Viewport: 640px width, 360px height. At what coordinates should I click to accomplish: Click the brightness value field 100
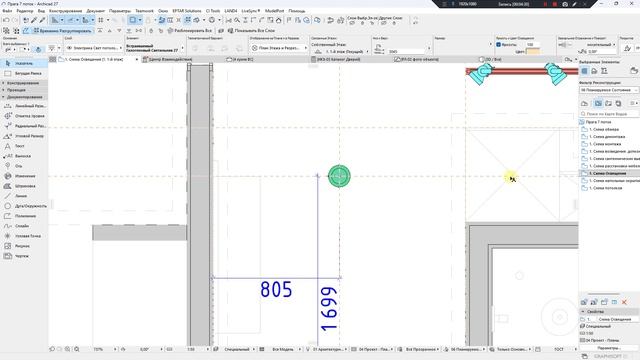(532, 44)
